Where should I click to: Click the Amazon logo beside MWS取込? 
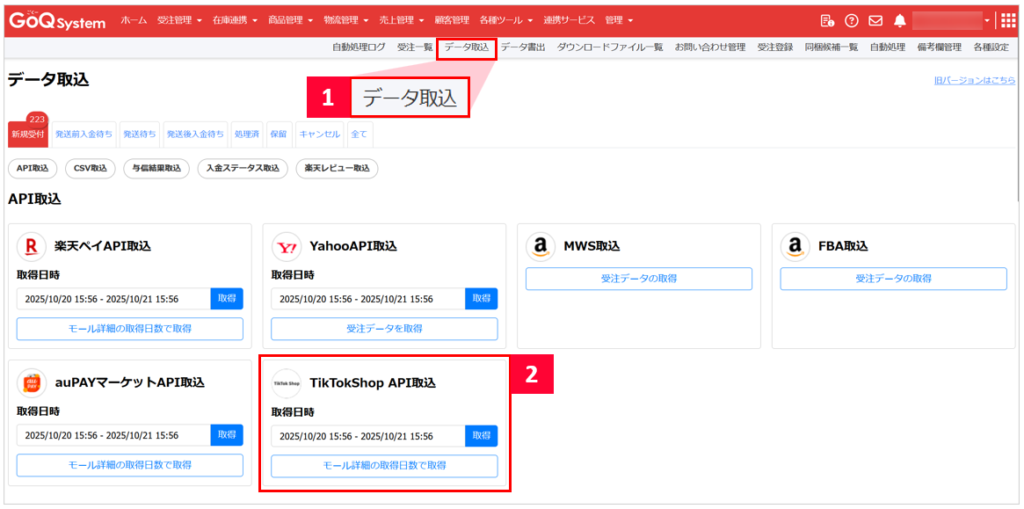tap(541, 246)
